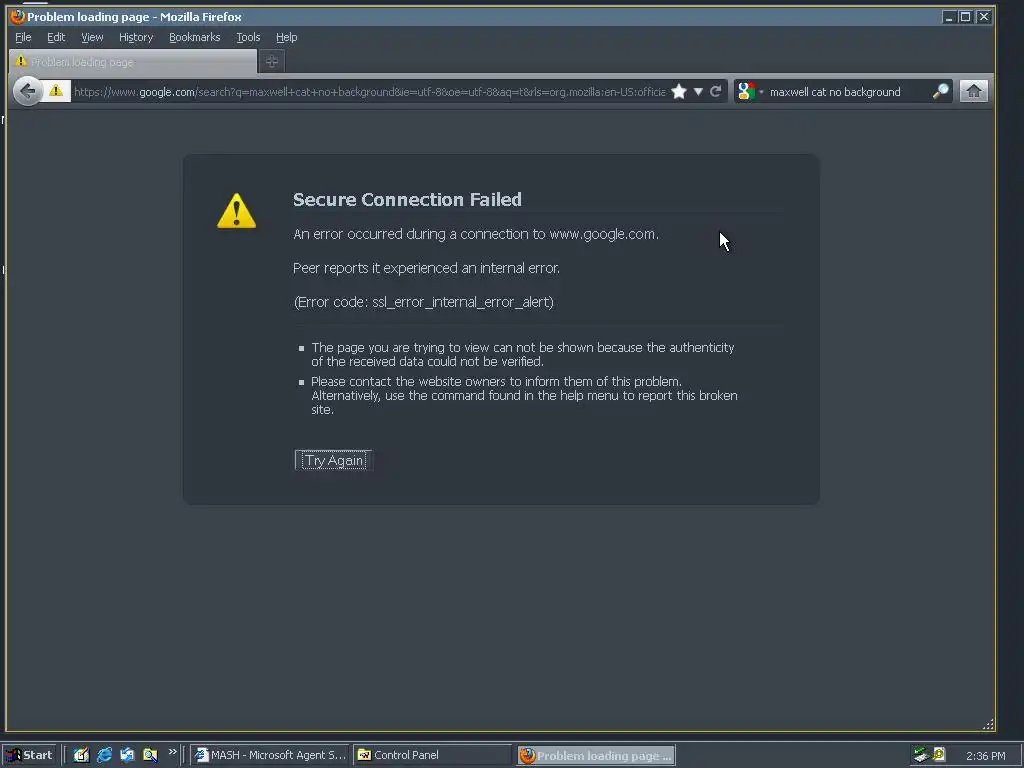Open the Edit menu

pos(56,37)
